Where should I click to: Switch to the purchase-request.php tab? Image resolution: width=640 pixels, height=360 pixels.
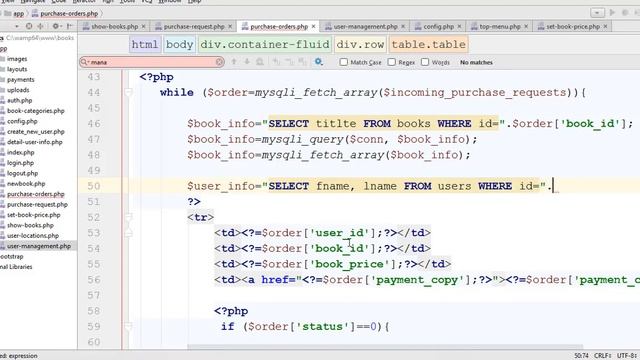pos(194,26)
